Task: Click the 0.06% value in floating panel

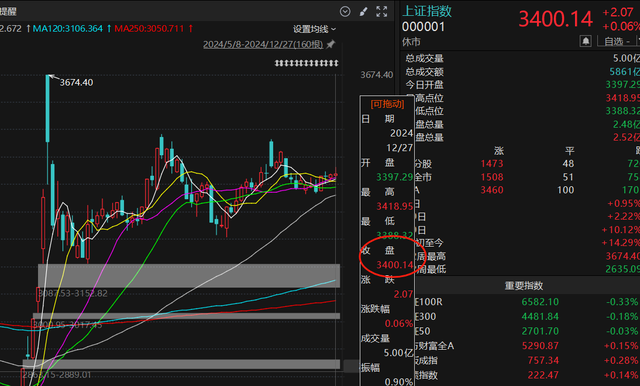Action: [x=398, y=324]
